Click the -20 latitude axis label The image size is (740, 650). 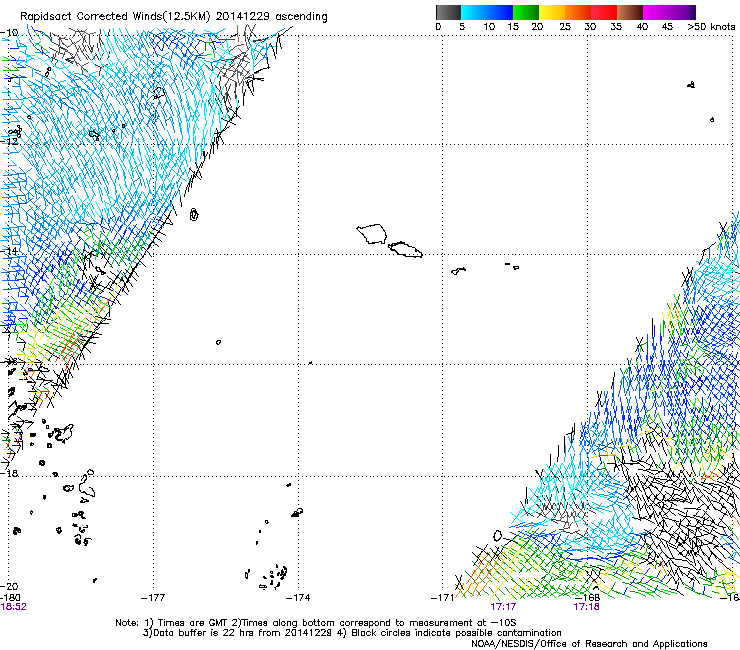[x=10, y=586]
